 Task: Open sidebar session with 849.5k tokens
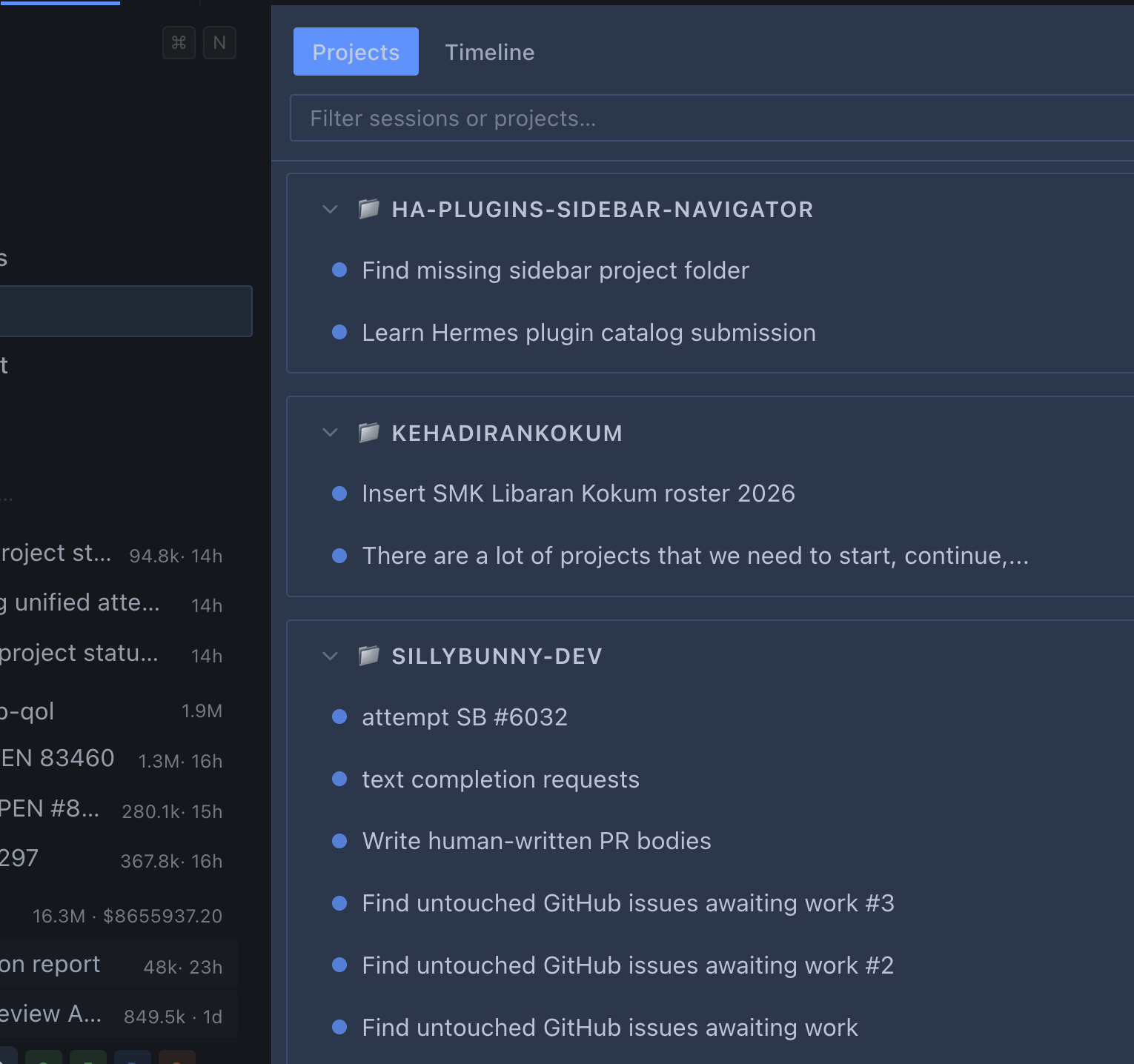[119, 1015]
